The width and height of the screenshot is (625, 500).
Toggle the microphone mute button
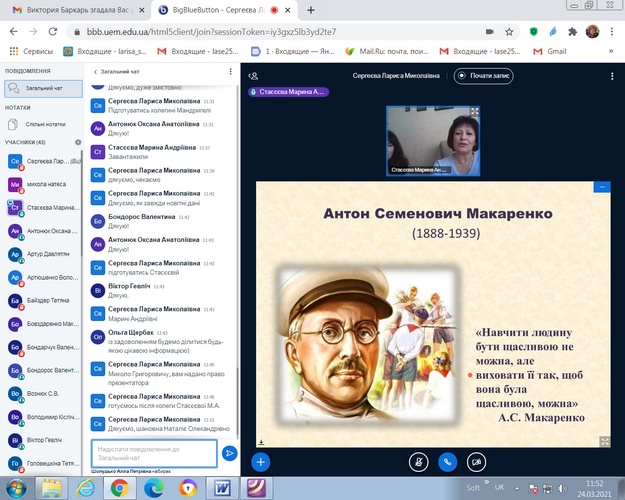pyautogui.click(x=419, y=462)
